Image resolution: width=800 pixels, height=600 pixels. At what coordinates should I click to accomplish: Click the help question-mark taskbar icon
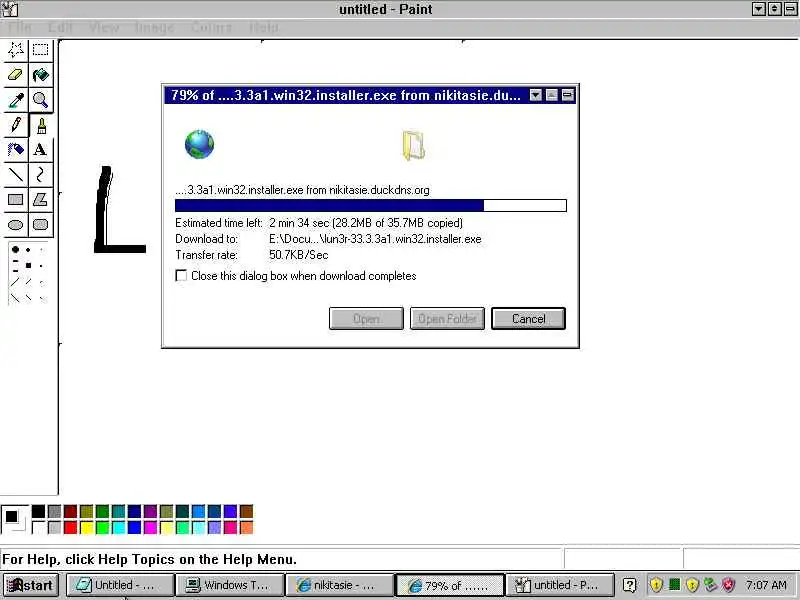coord(630,585)
